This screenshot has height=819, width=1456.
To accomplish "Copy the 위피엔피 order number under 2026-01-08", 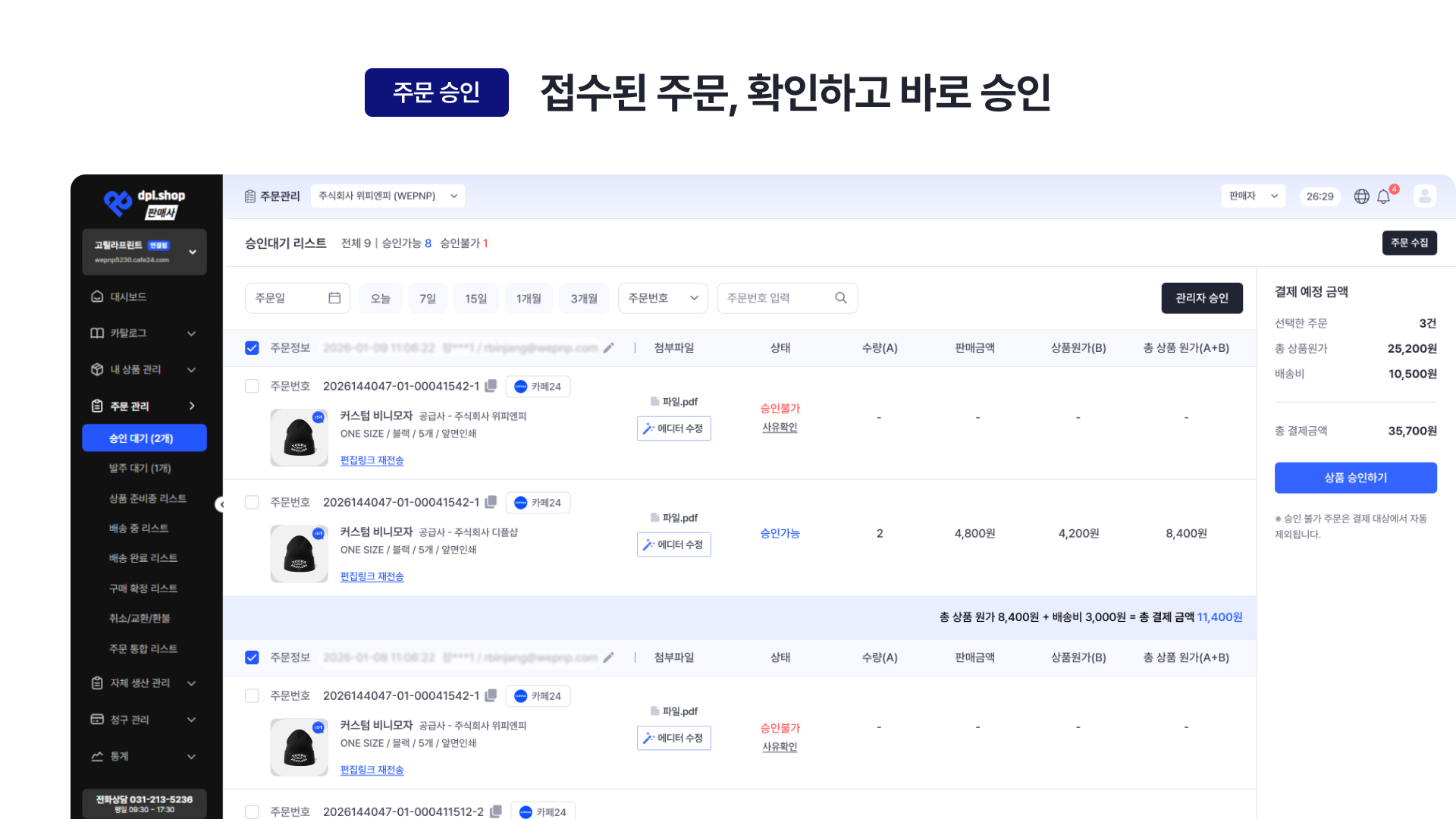I will [491, 695].
